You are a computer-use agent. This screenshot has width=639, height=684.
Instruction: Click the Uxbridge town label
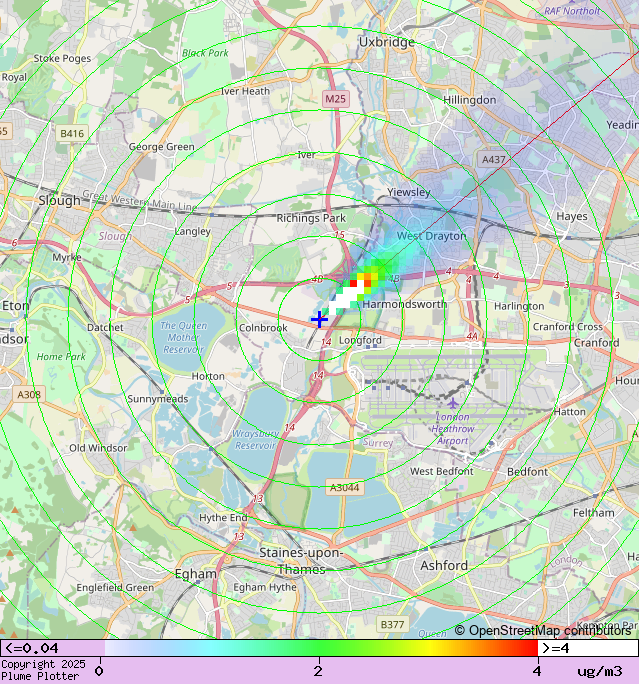pyautogui.click(x=386, y=42)
